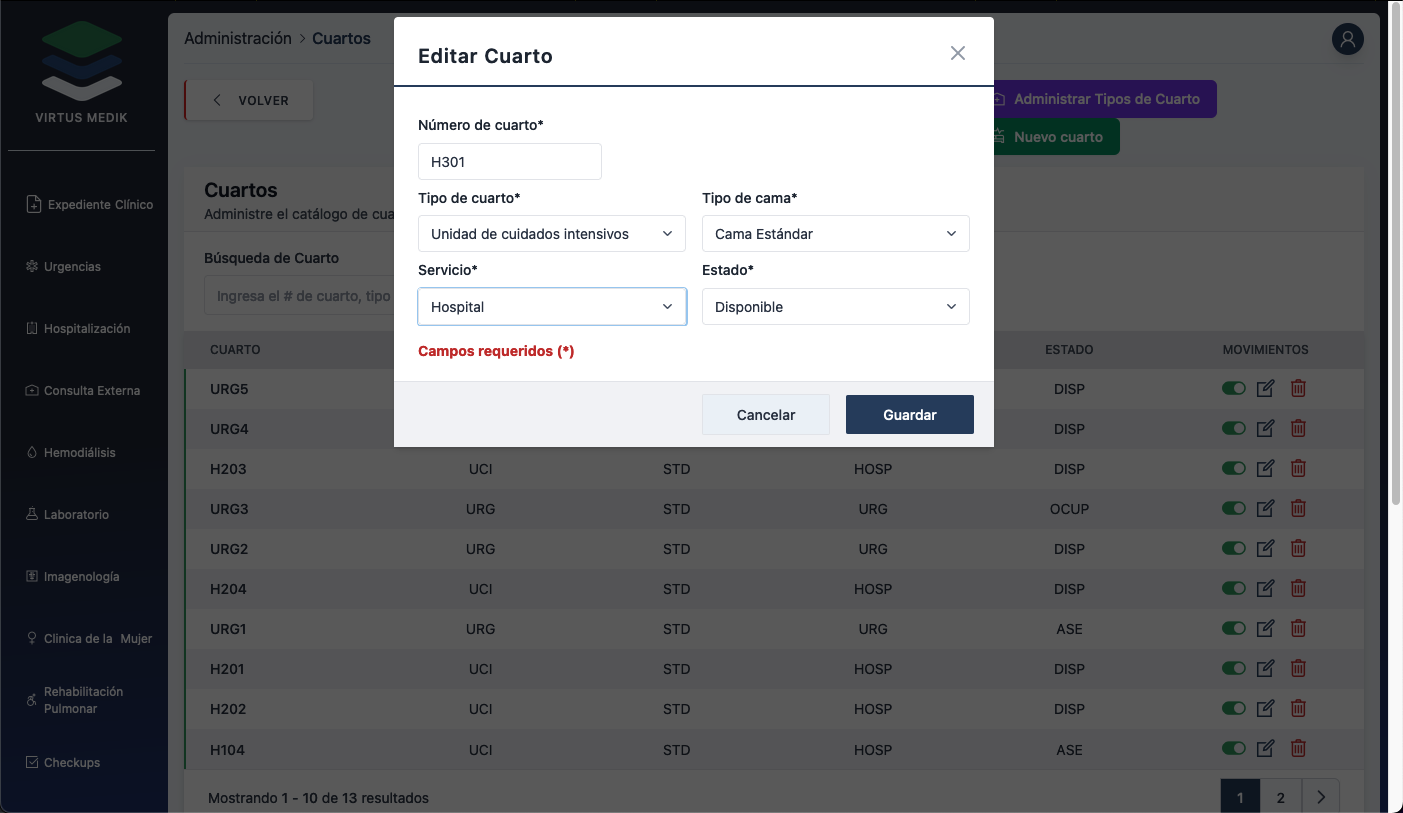
Task: Click Cancelar to discard changes
Action: click(765, 415)
